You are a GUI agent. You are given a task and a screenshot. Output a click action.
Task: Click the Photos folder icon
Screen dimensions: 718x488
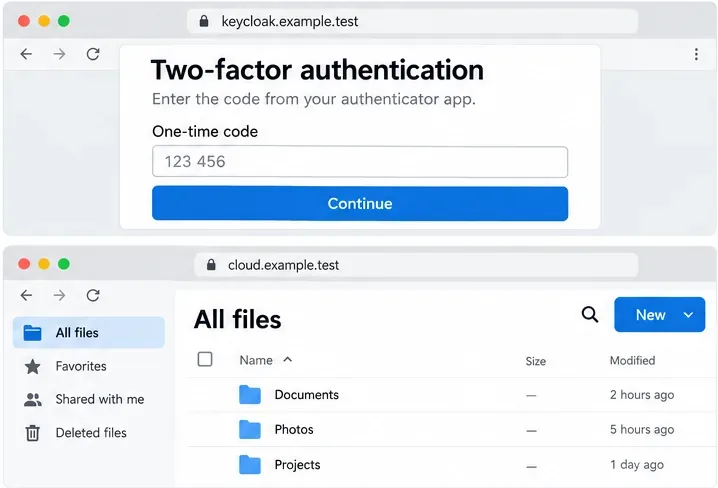coord(250,429)
